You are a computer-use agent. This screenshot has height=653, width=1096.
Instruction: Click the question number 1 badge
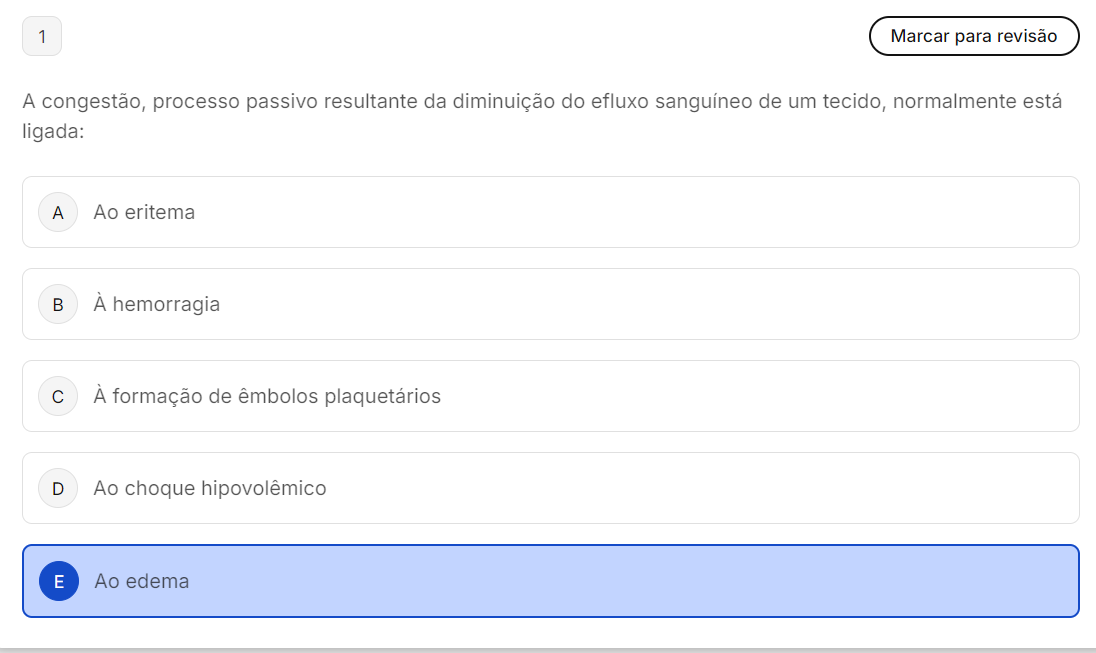(x=42, y=37)
